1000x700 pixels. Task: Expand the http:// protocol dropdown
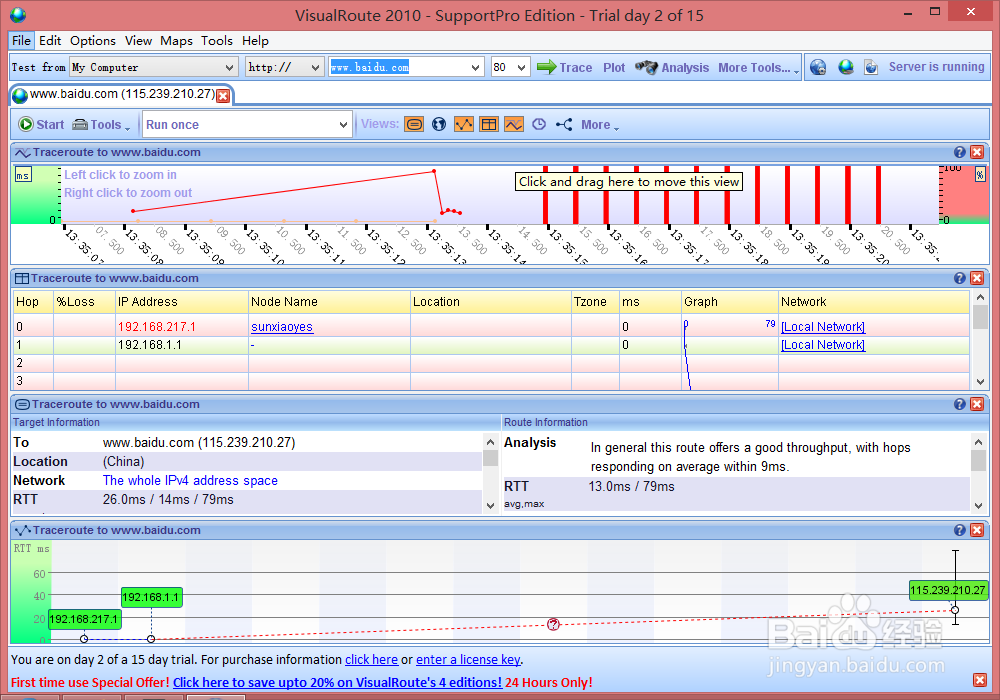coord(316,67)
